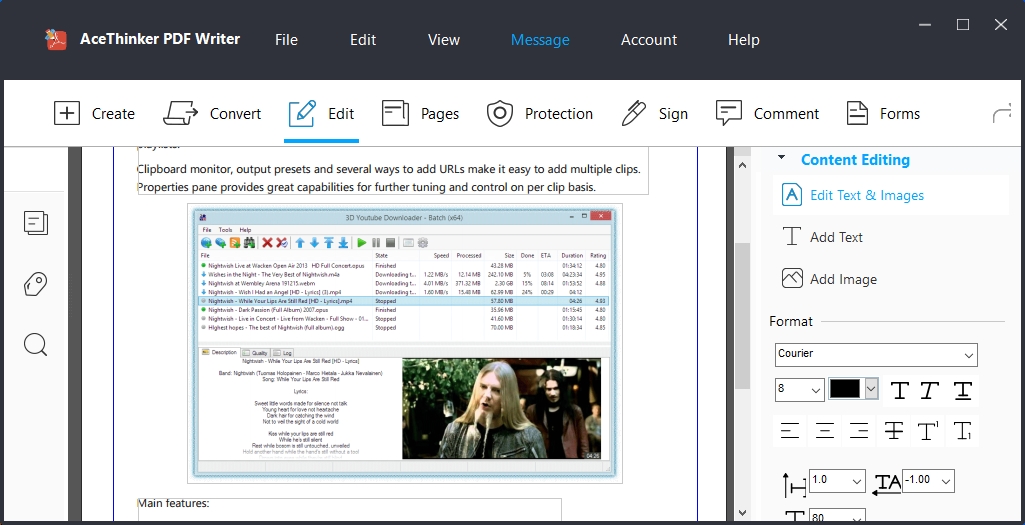Minimize the AceThinker window

[x=925, y=24]
